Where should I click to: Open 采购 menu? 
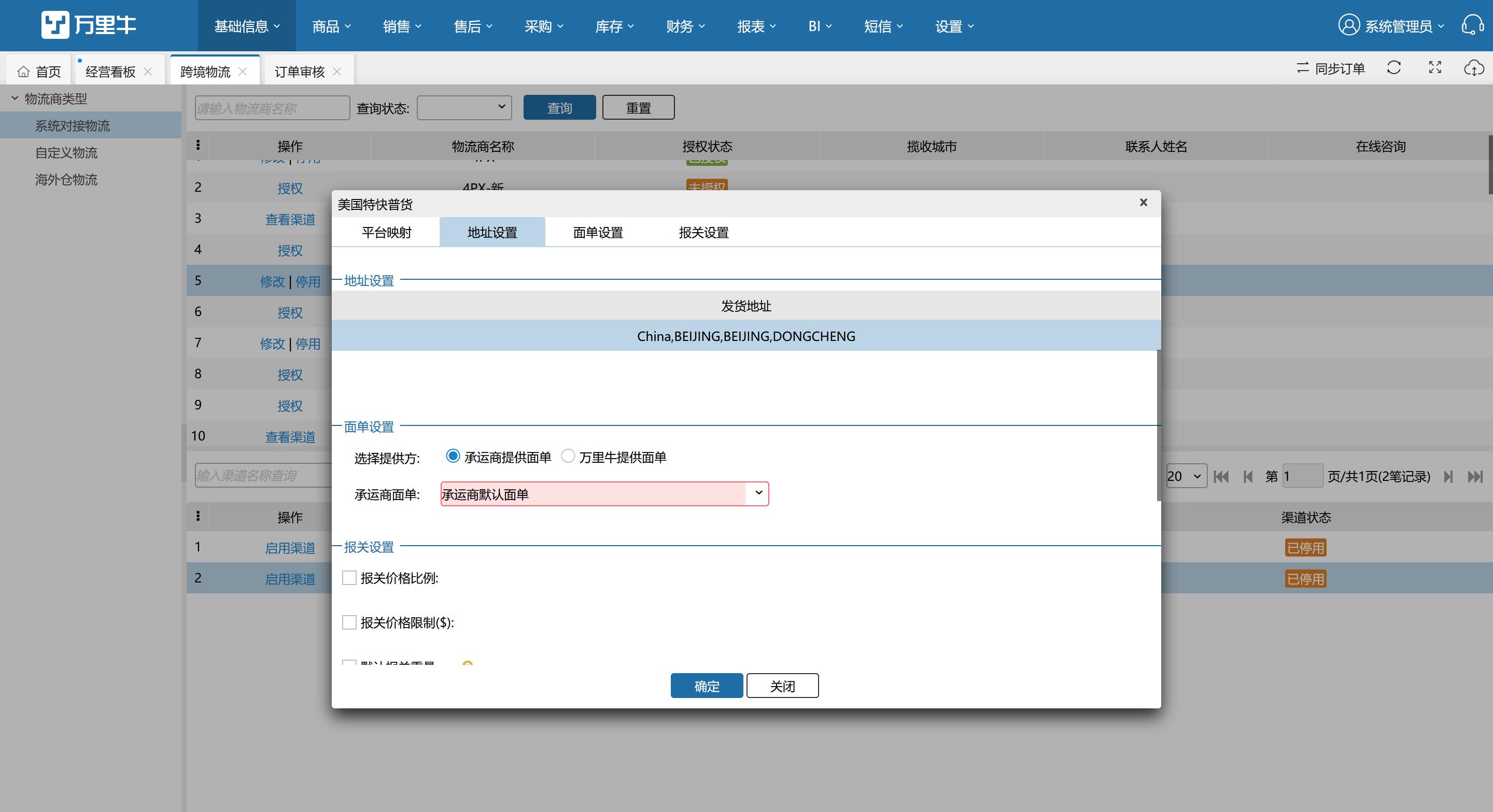pos(544,25)
